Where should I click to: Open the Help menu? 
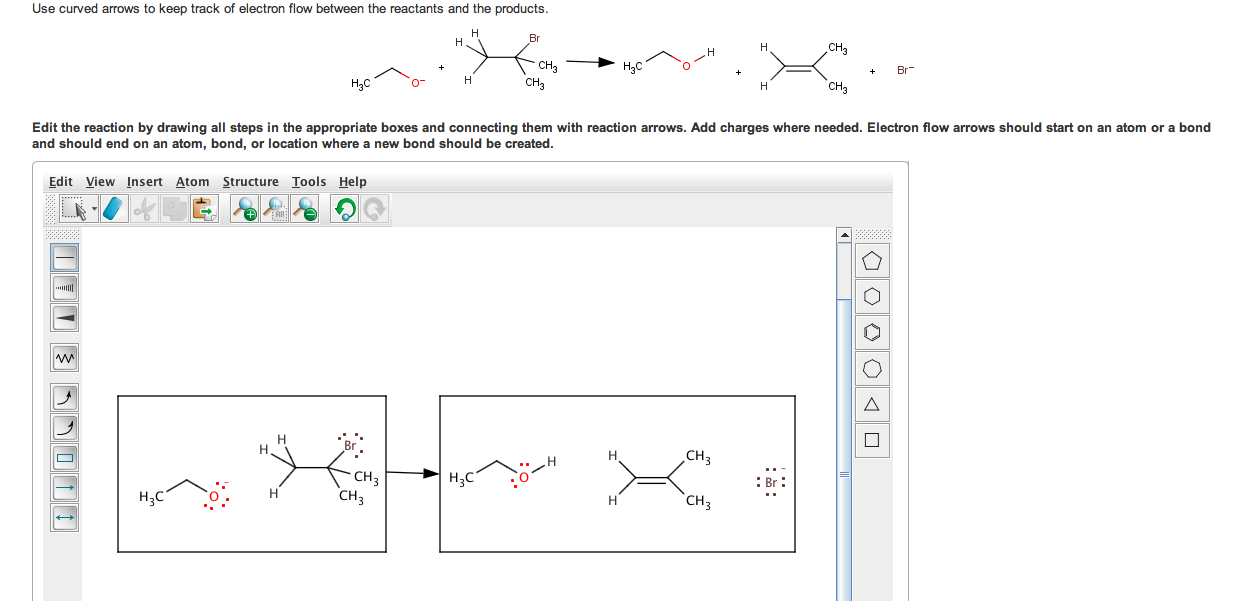[352, 181]
